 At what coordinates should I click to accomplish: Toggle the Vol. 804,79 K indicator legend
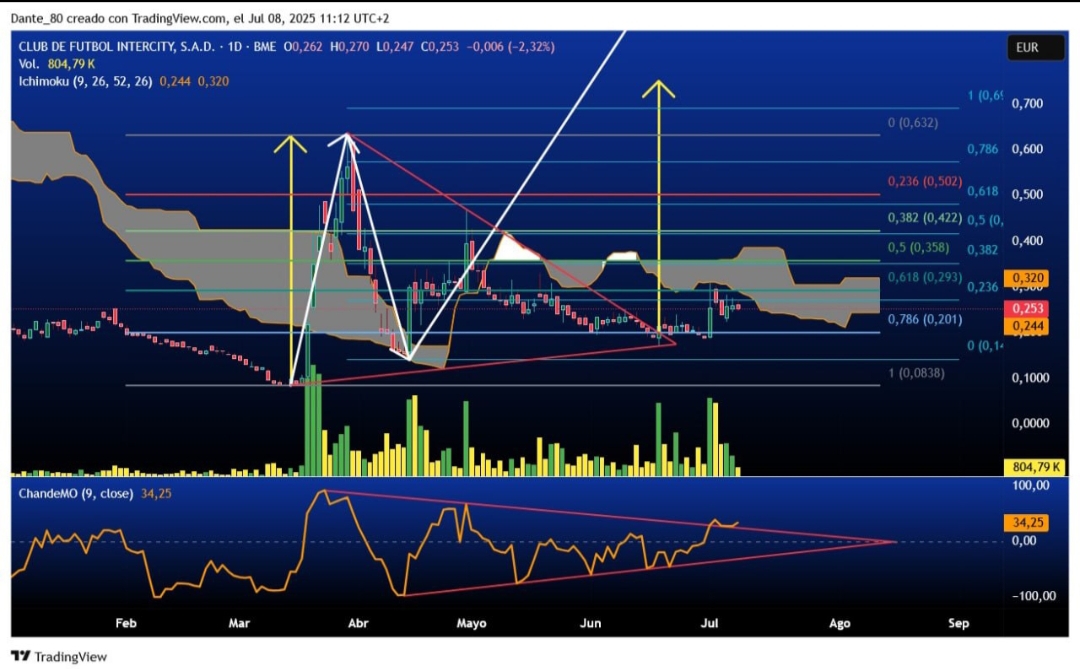pyautogui.click(x=57, y=64)
